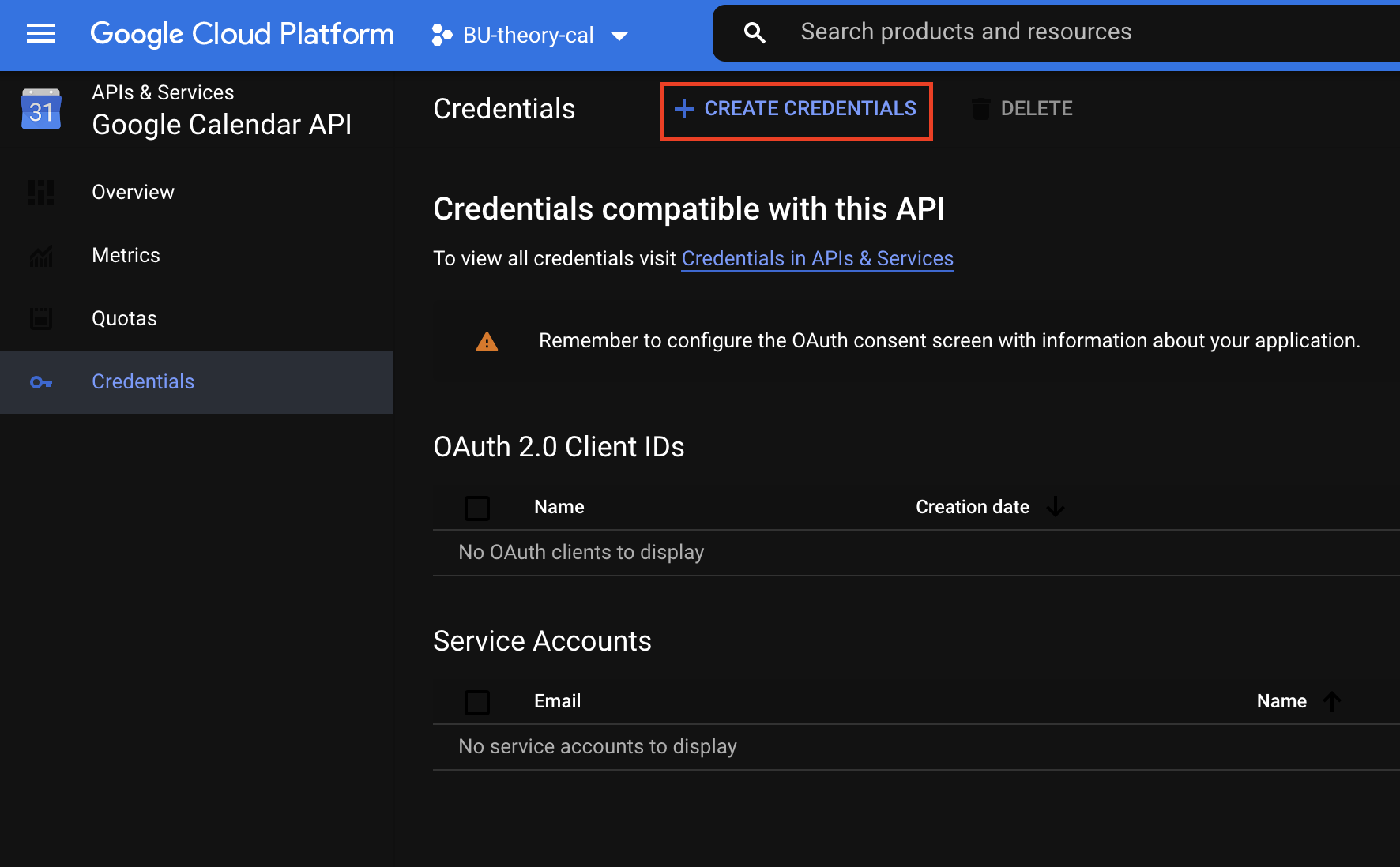Viewport: 1400px width, 867px height.
Task: Click the plus icon on Create Credentials
Action: [684, 109]
